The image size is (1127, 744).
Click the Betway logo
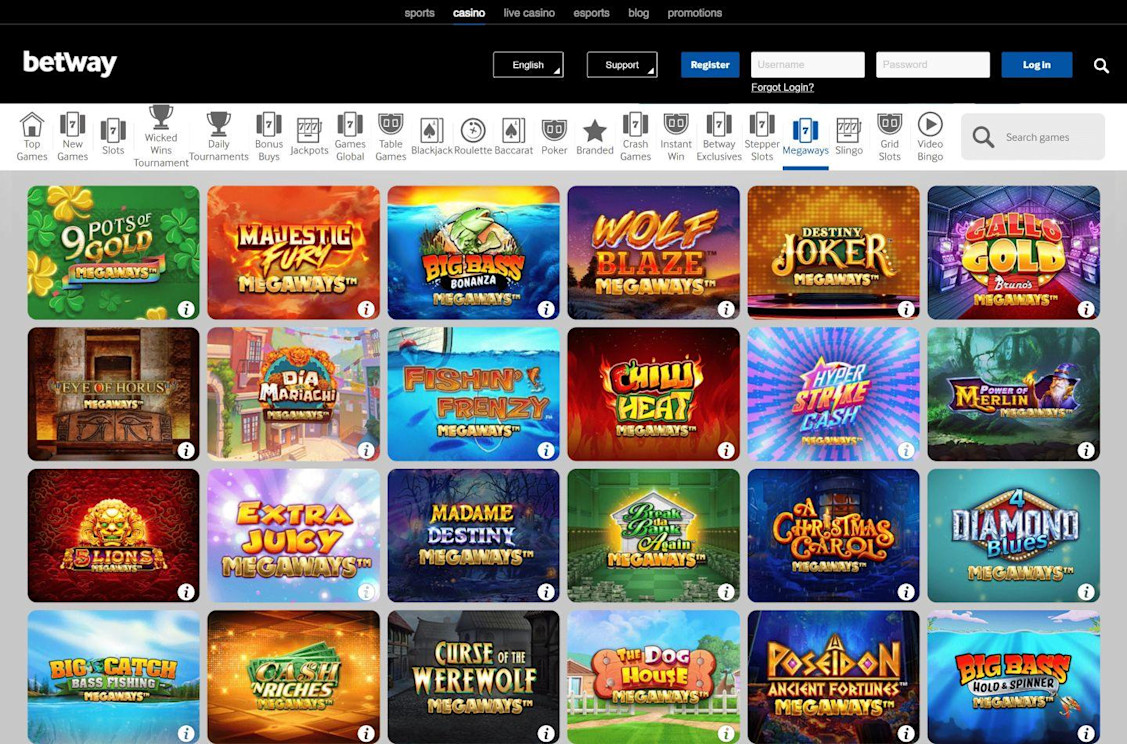pos(70,63)
